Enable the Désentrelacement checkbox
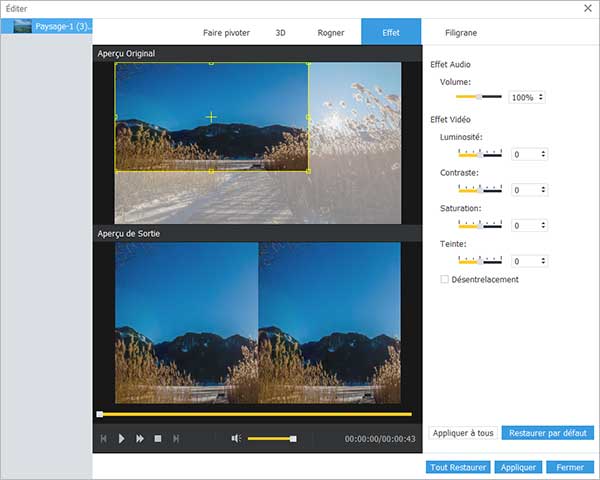Image resolution: width=600 pixels, height=480 pixels. 445,279
